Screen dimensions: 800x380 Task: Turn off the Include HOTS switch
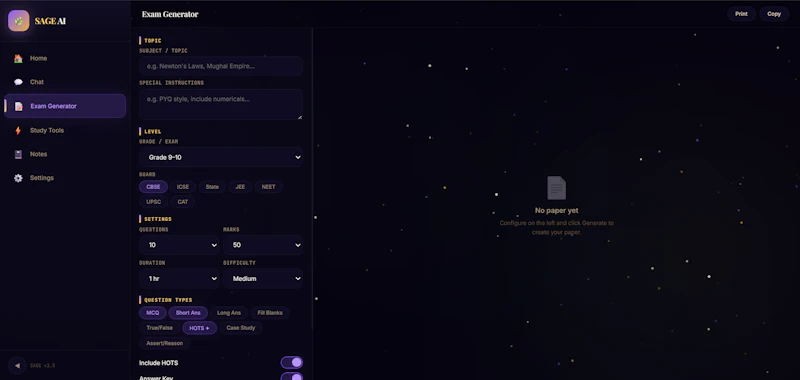click(x=292, y=363)
